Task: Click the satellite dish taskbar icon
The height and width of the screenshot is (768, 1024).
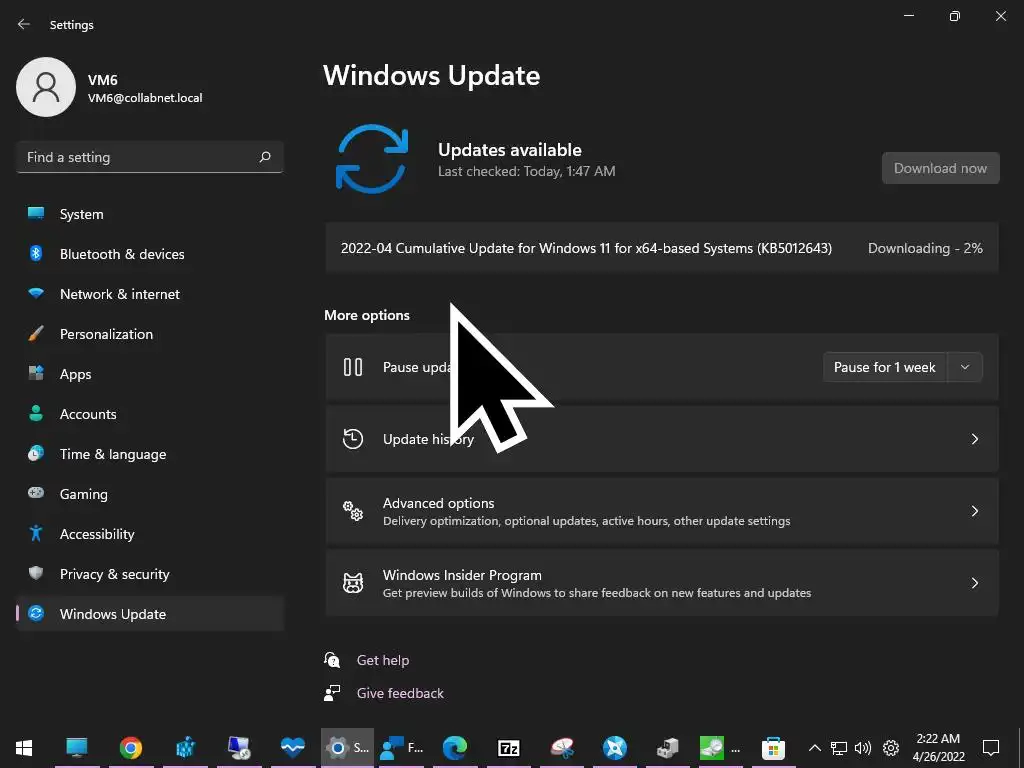Action: [562, 747]
